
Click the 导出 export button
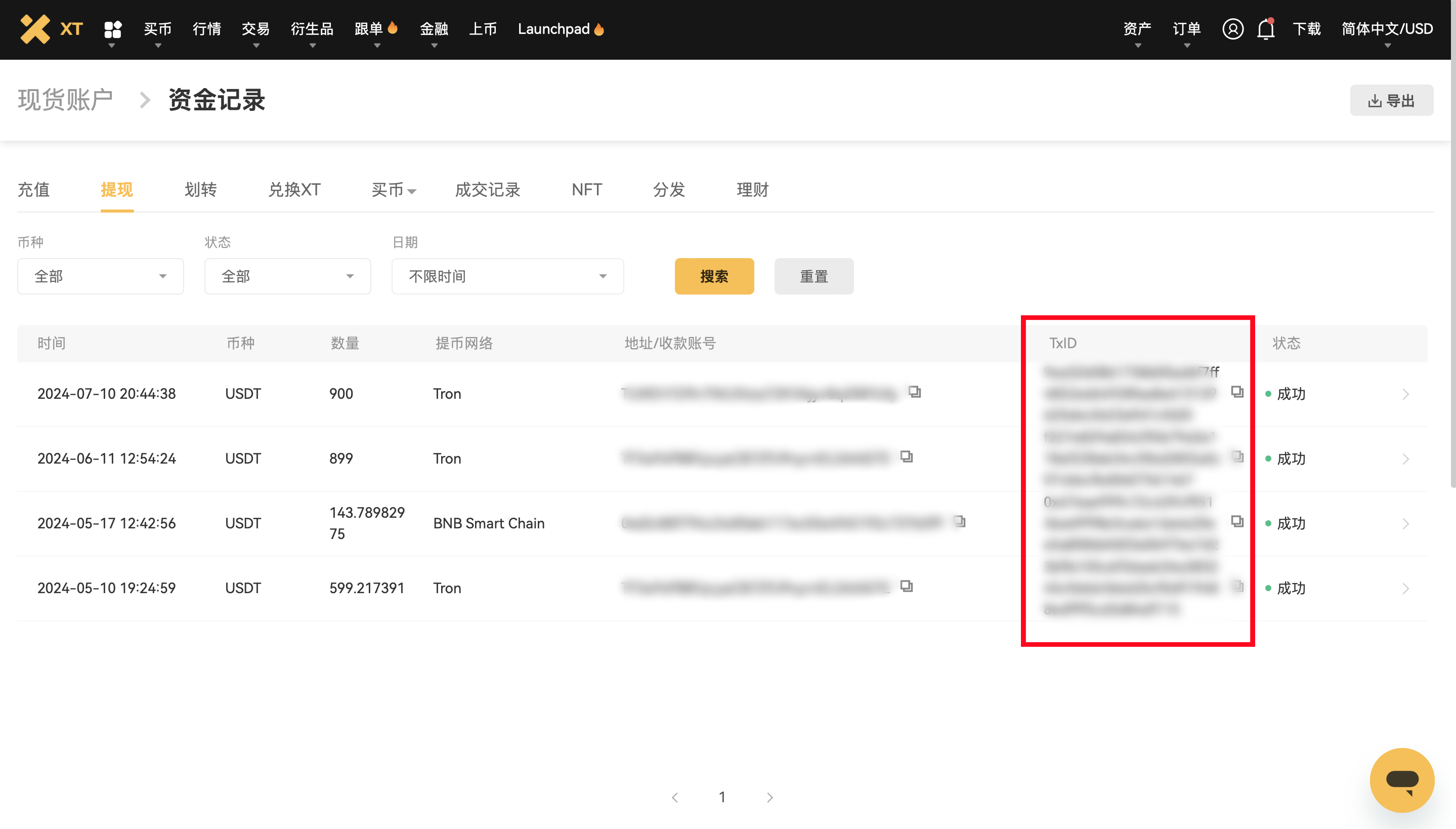tap(1391, 100)
